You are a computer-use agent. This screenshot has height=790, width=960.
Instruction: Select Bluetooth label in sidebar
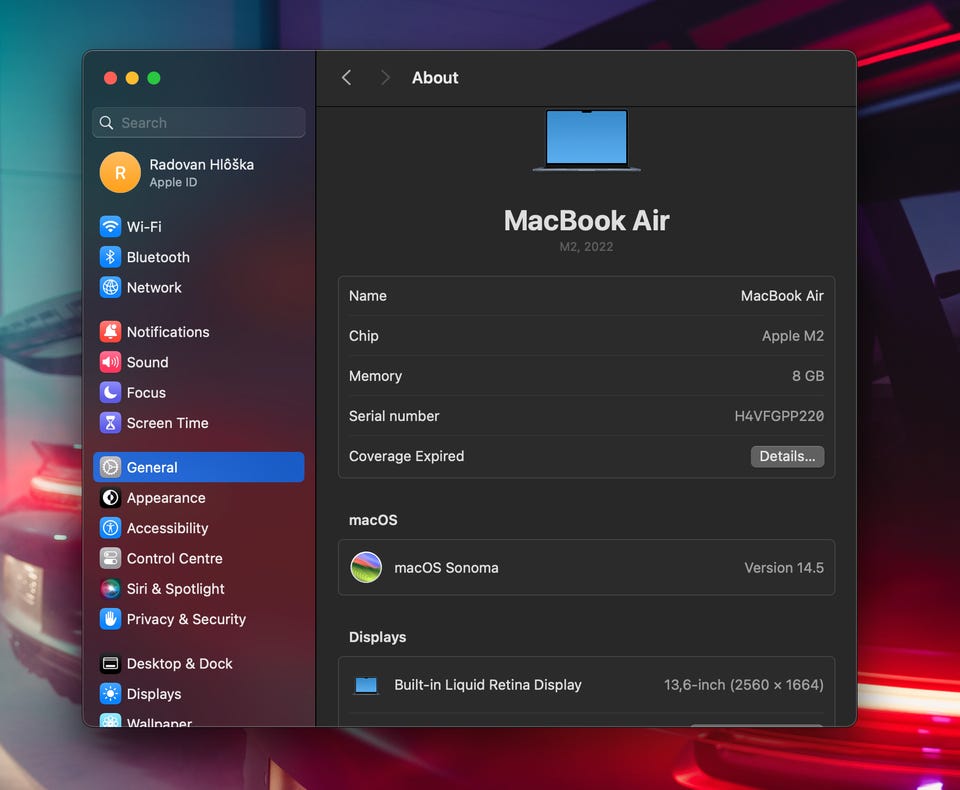(x=158, y=257)
